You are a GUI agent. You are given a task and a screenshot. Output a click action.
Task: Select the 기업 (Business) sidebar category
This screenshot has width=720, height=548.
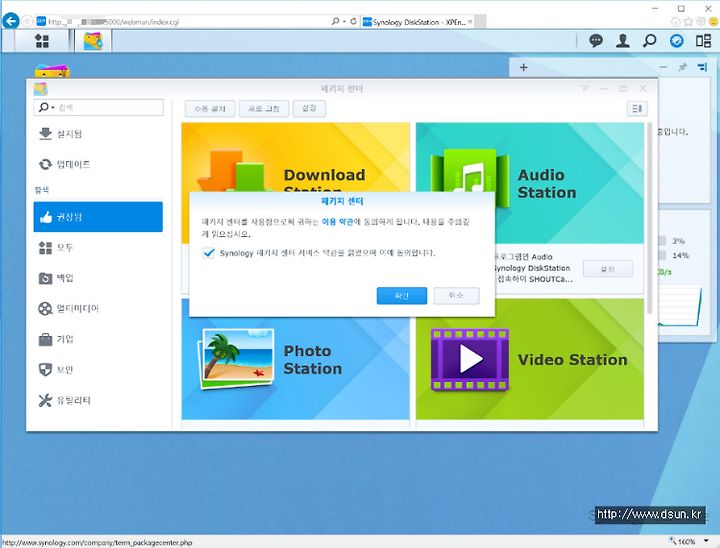[x=98, y=339]
